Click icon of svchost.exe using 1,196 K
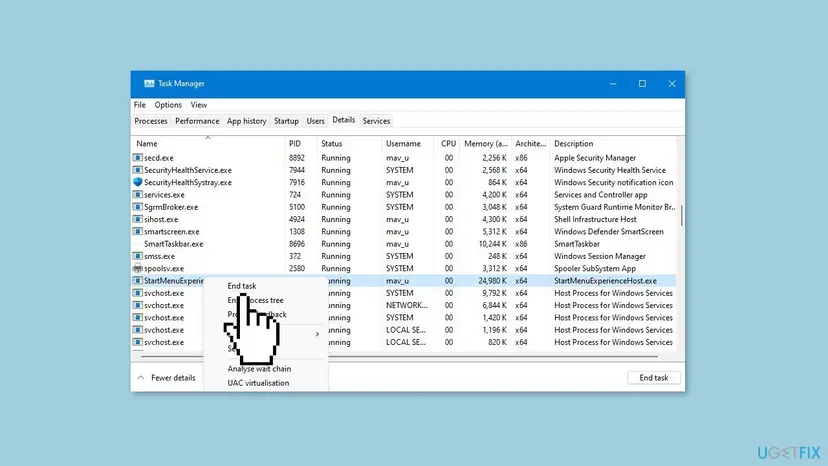 [x=137, y=330]
